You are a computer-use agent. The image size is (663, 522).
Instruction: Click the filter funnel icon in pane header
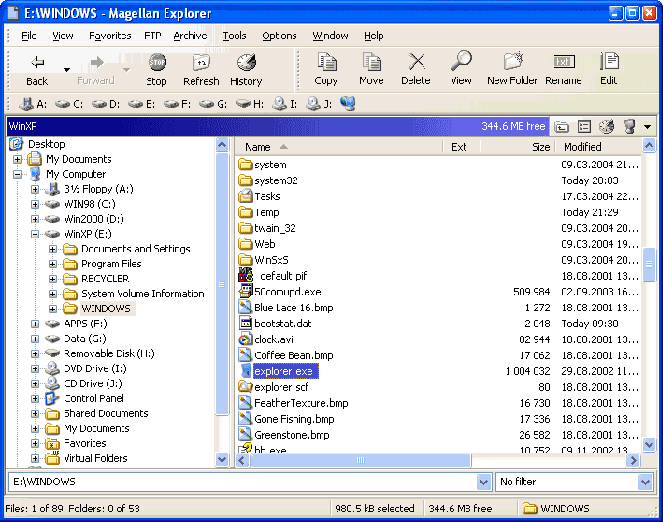(630, 126)
